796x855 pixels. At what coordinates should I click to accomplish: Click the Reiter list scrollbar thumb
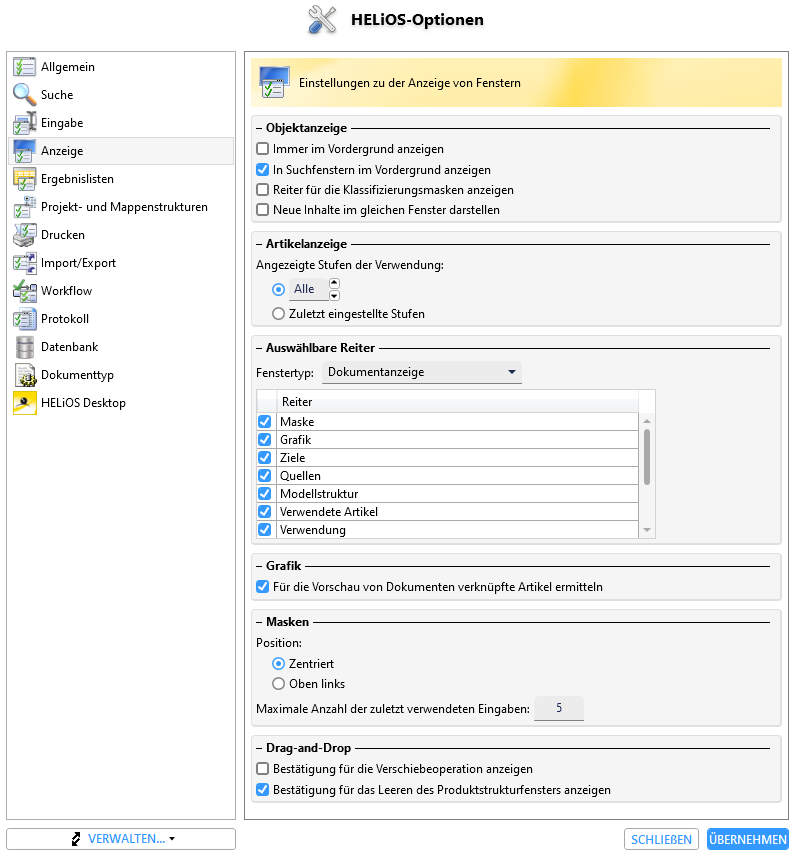(647, 457)
